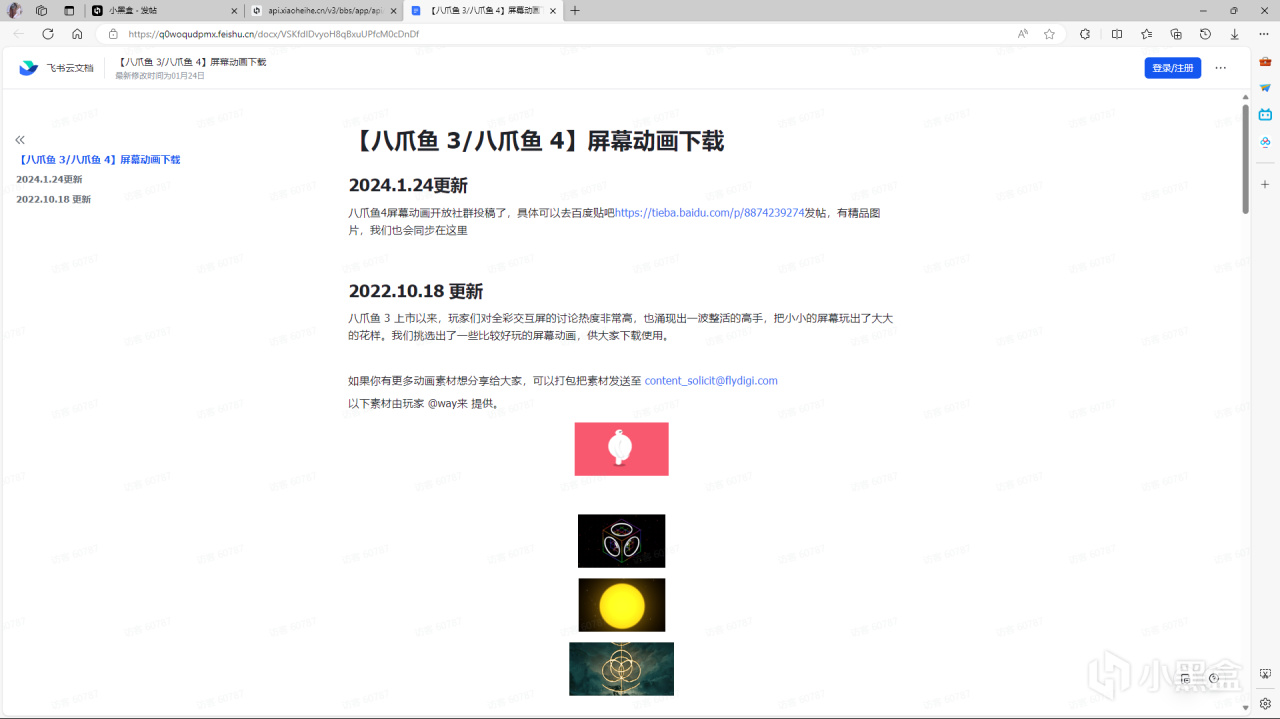Add a sidebar app with plus
The image size is (1280, 719).
coord(1265,185)
